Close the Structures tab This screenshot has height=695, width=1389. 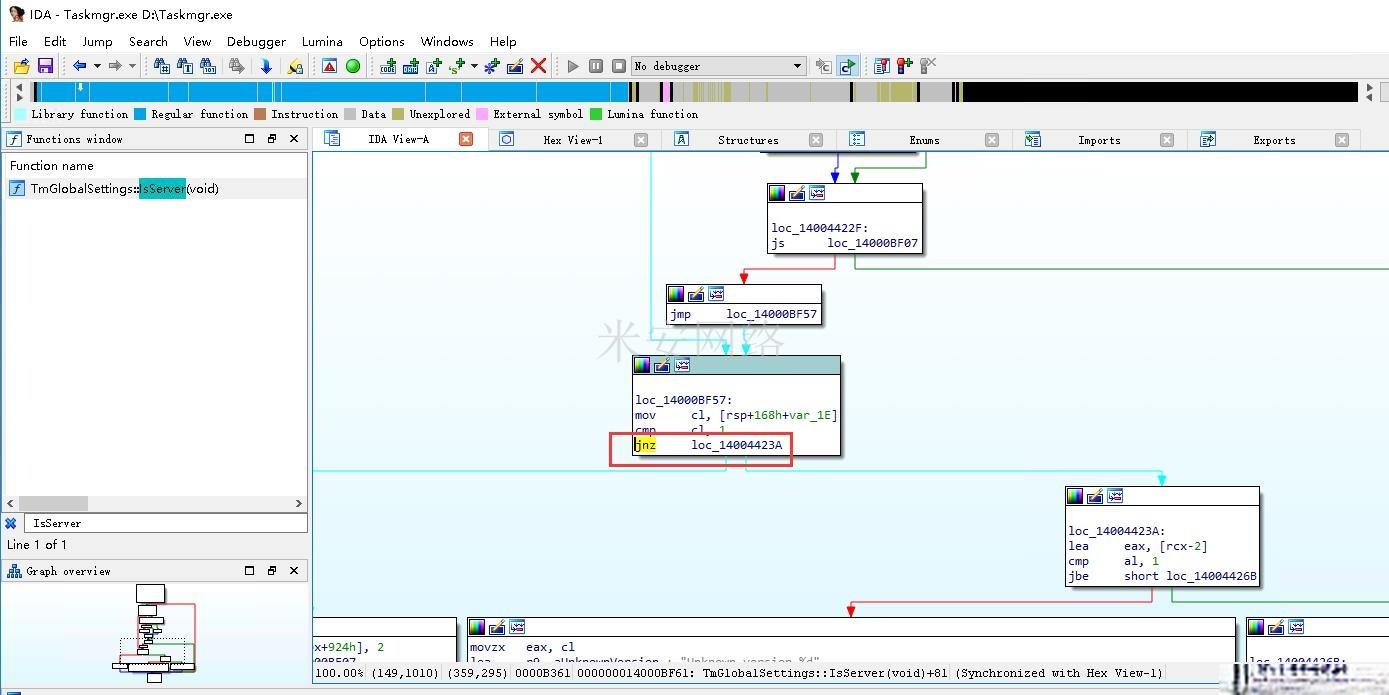[x=816, y=140]
